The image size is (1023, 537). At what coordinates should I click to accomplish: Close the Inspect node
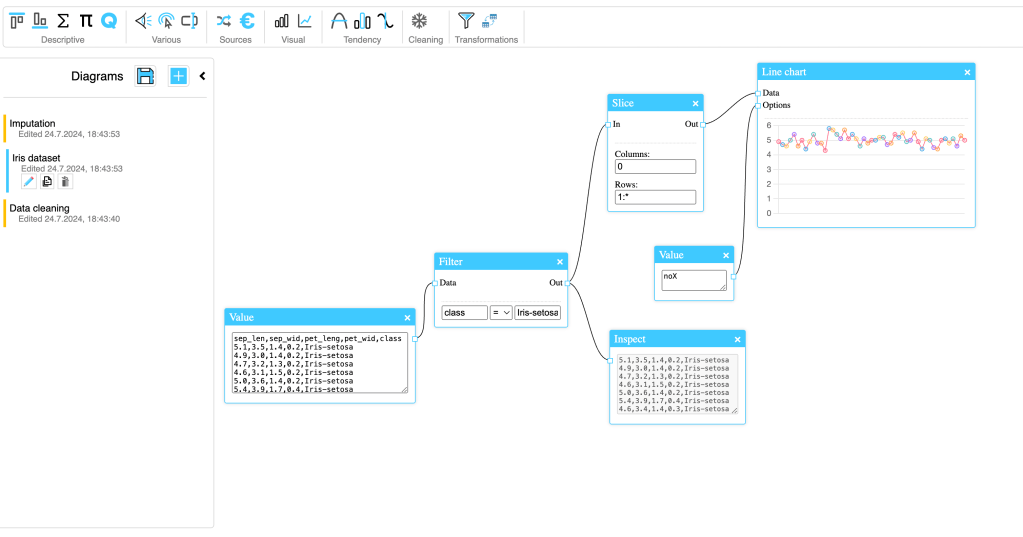coord(737,340)
